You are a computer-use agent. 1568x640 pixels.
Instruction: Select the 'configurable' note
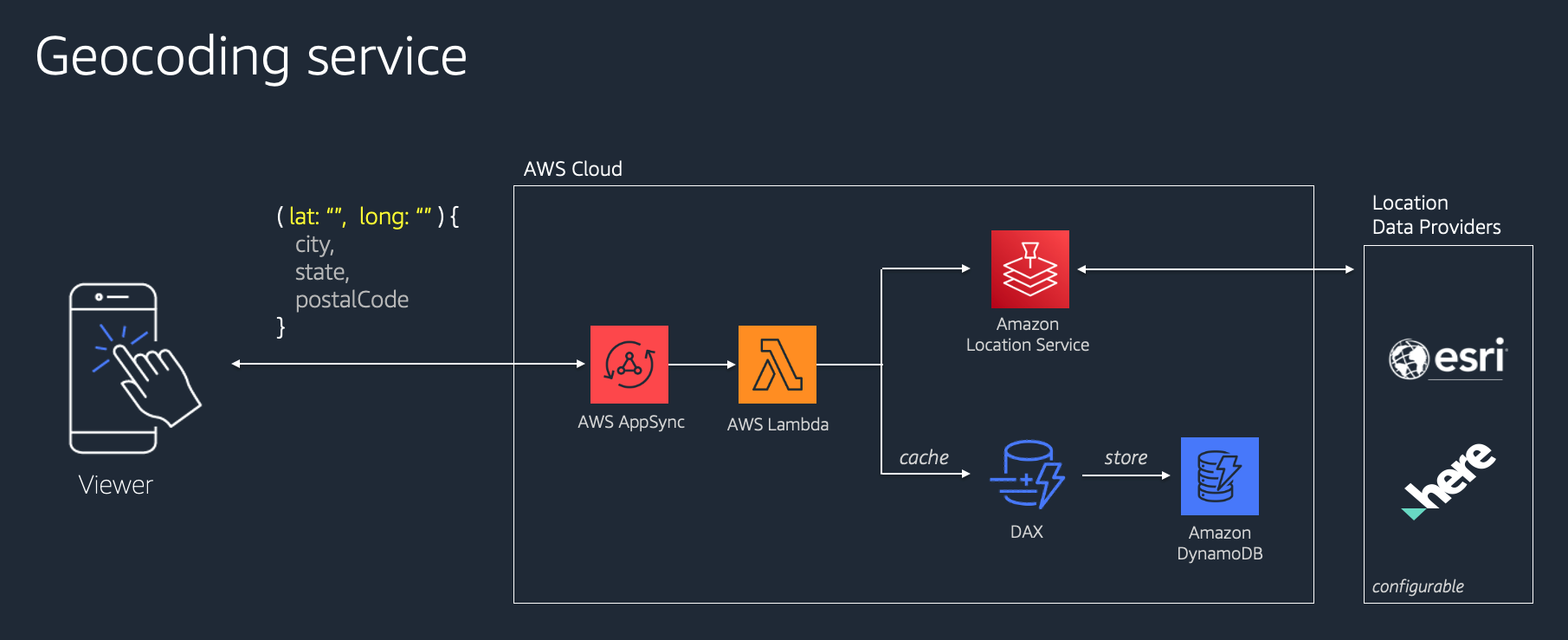[1418, 586]
